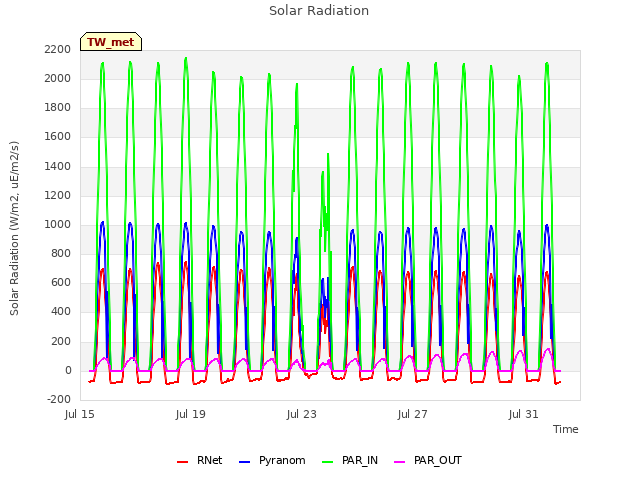This screenshot has height=480, width=640.
Task: Click the 1400 y-axis tick label
Action: point(58,166)
